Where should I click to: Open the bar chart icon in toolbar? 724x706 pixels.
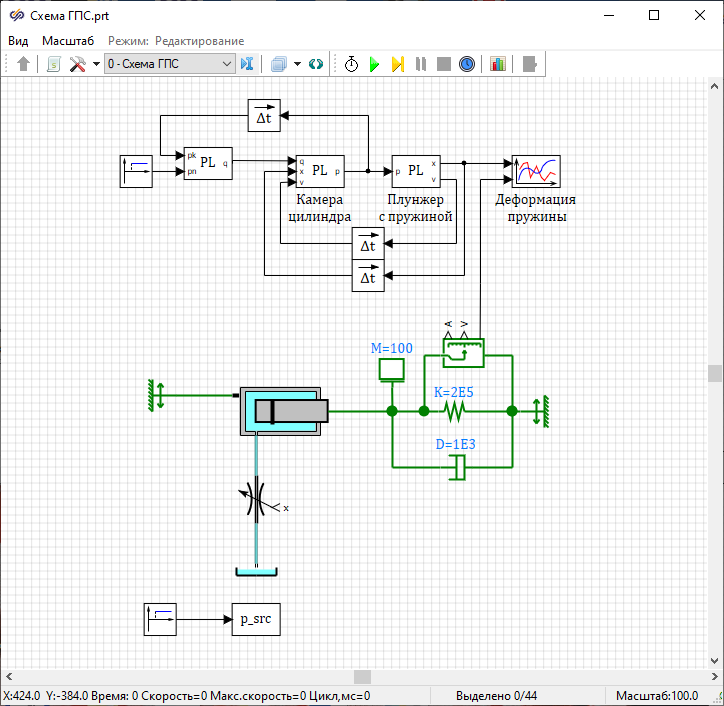(498, 64)
